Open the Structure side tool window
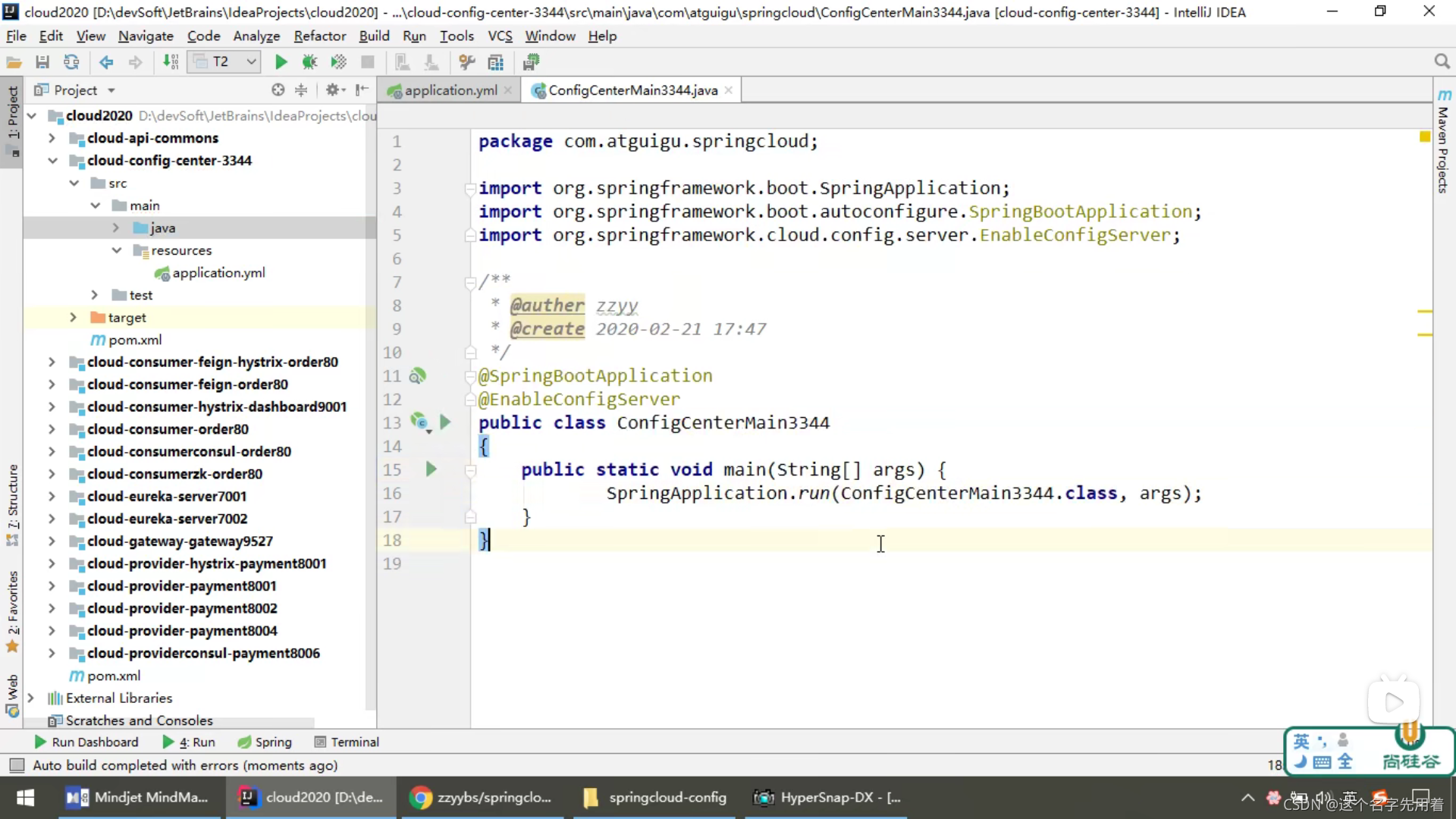Viewport: 1456px width, 819px height. coord(12,504)
